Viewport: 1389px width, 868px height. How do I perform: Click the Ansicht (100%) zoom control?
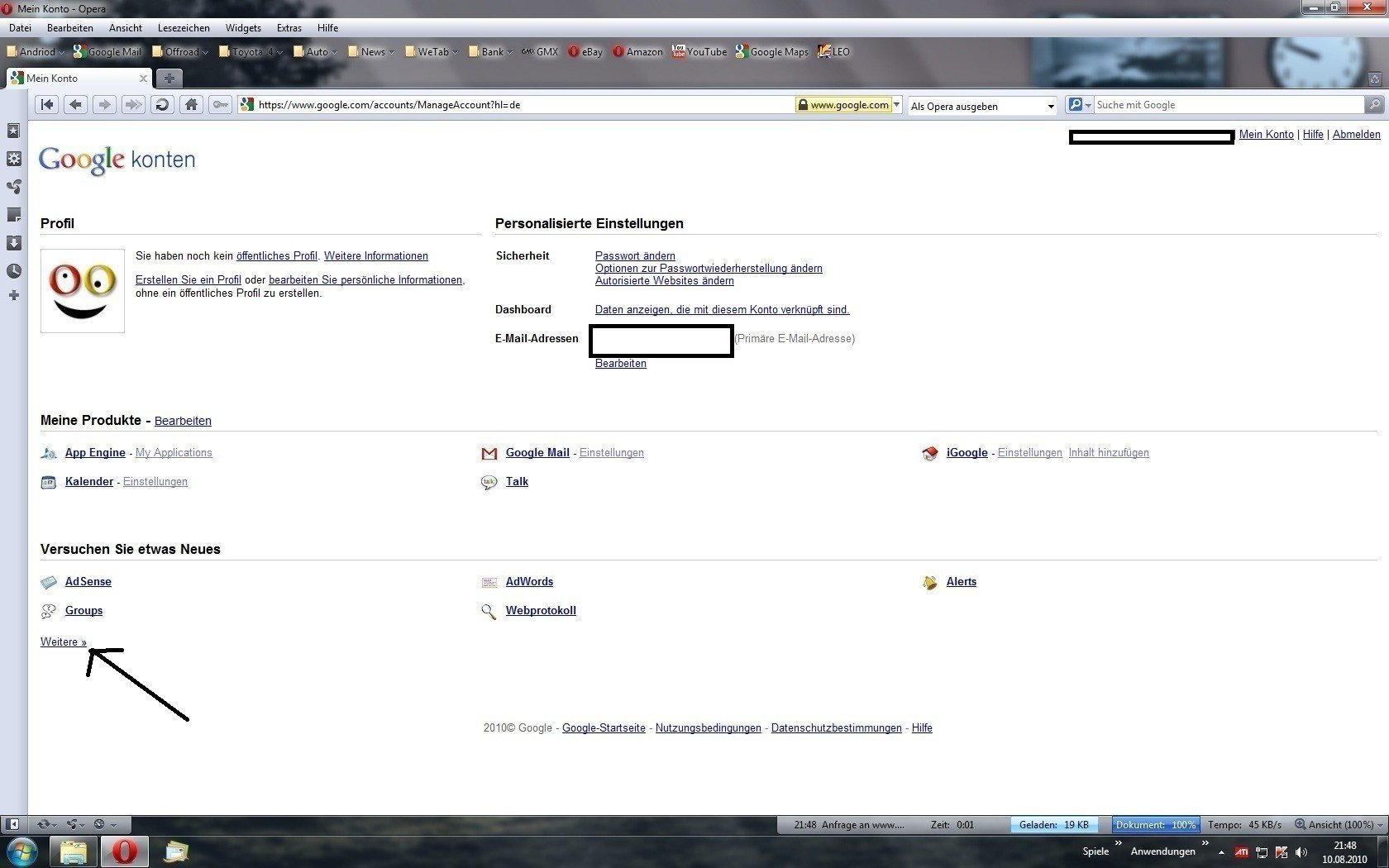pos(1339,824)
